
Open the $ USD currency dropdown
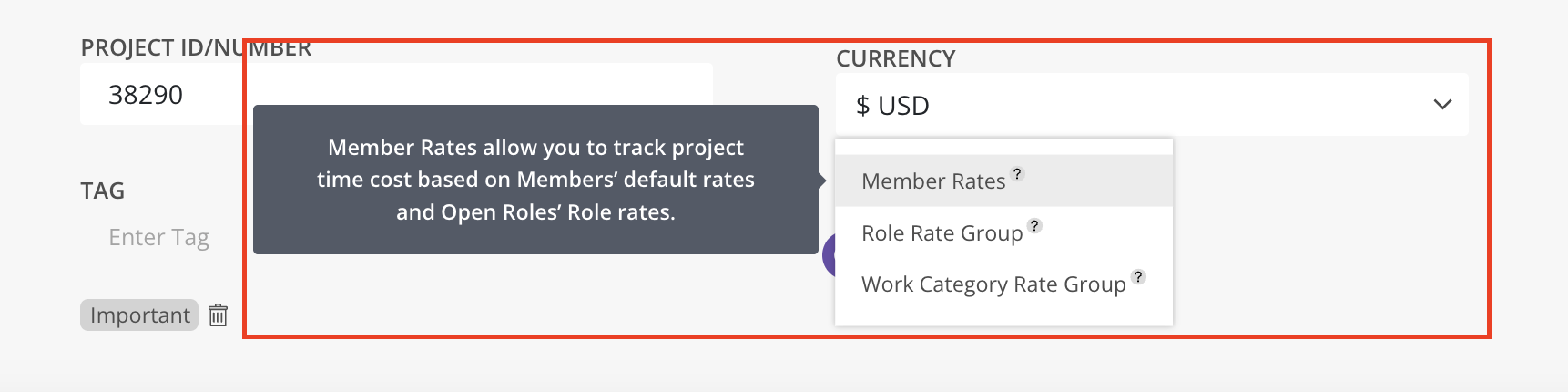pyautogui.click(x=1152, y=105)
